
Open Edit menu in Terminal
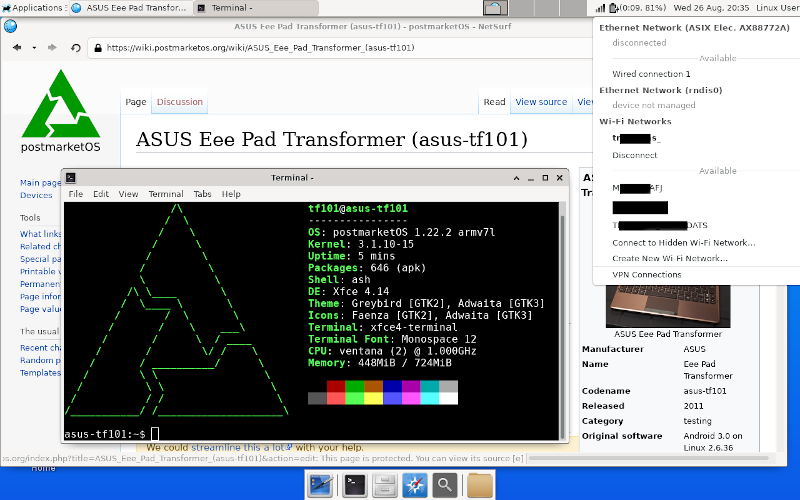101,194
